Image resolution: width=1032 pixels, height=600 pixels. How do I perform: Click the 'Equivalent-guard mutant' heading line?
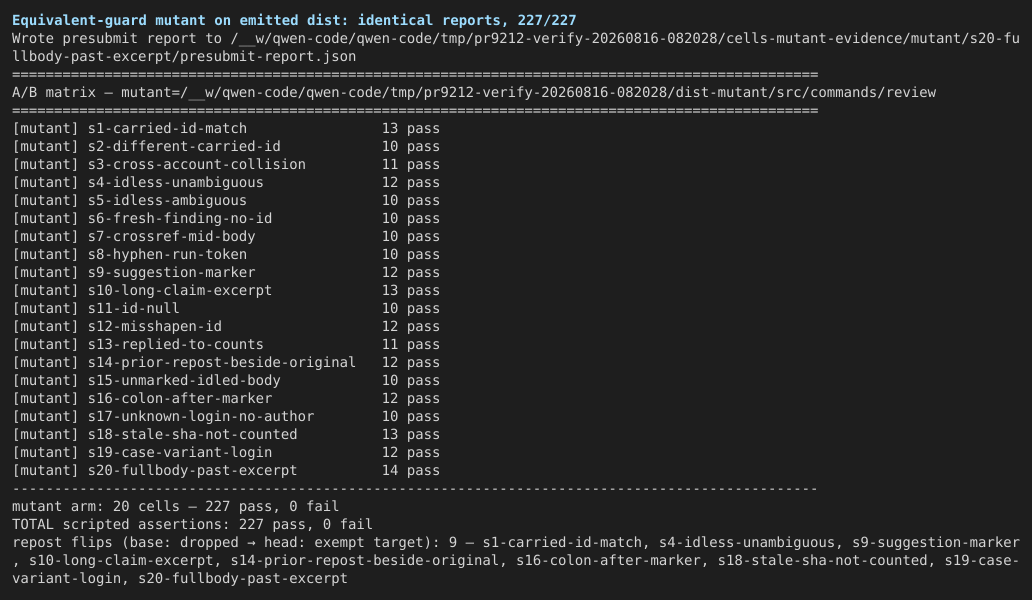(294, 20)
